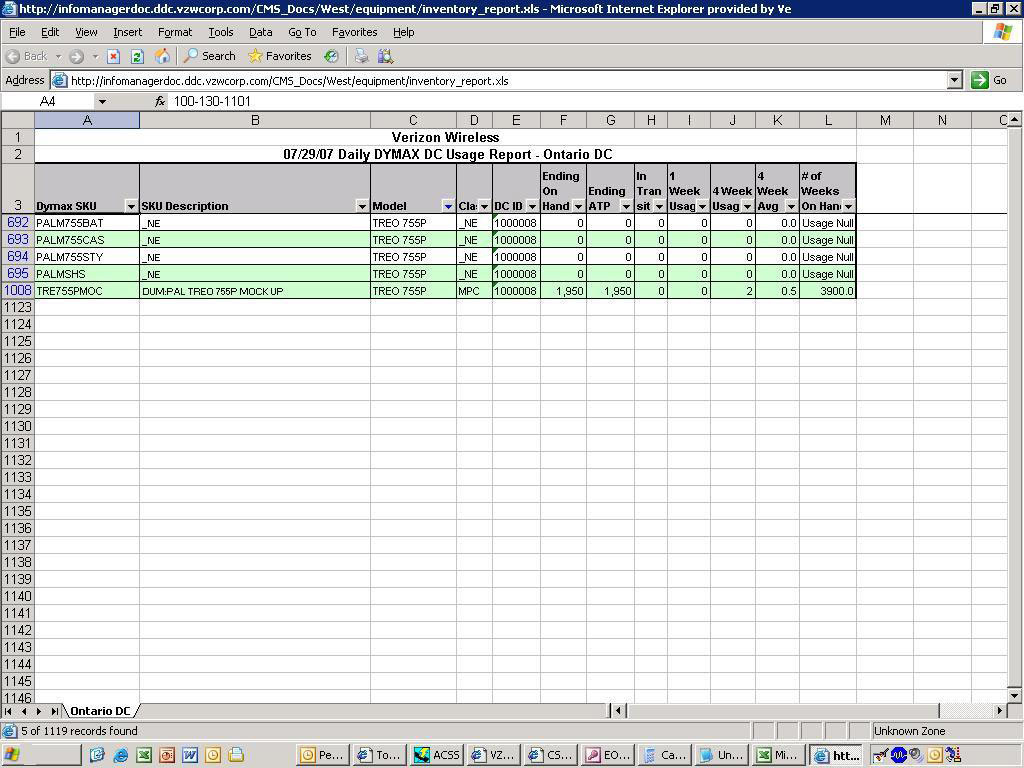Click the horizontal scrollbar right arrow
The height and width of the screenshot is (768, 1024).
999,711
